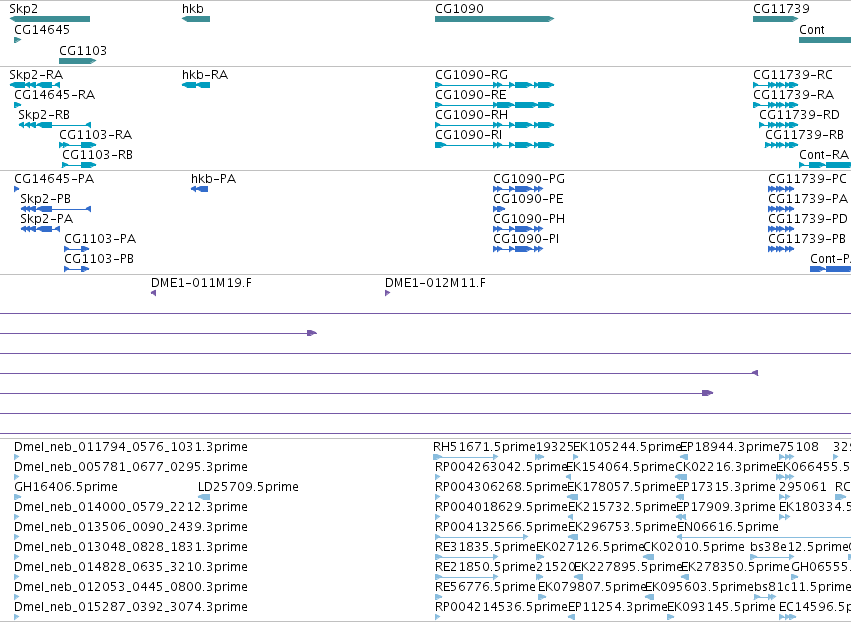Viewport: 851px width, 622px height.
Task: Click EST EN06616.5prime label
Action: pyautogui.click(x=727, y=528)
